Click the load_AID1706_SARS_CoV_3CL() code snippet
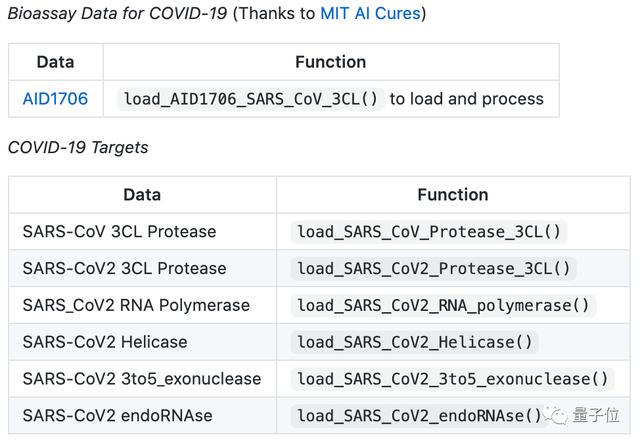 point(251,99)
